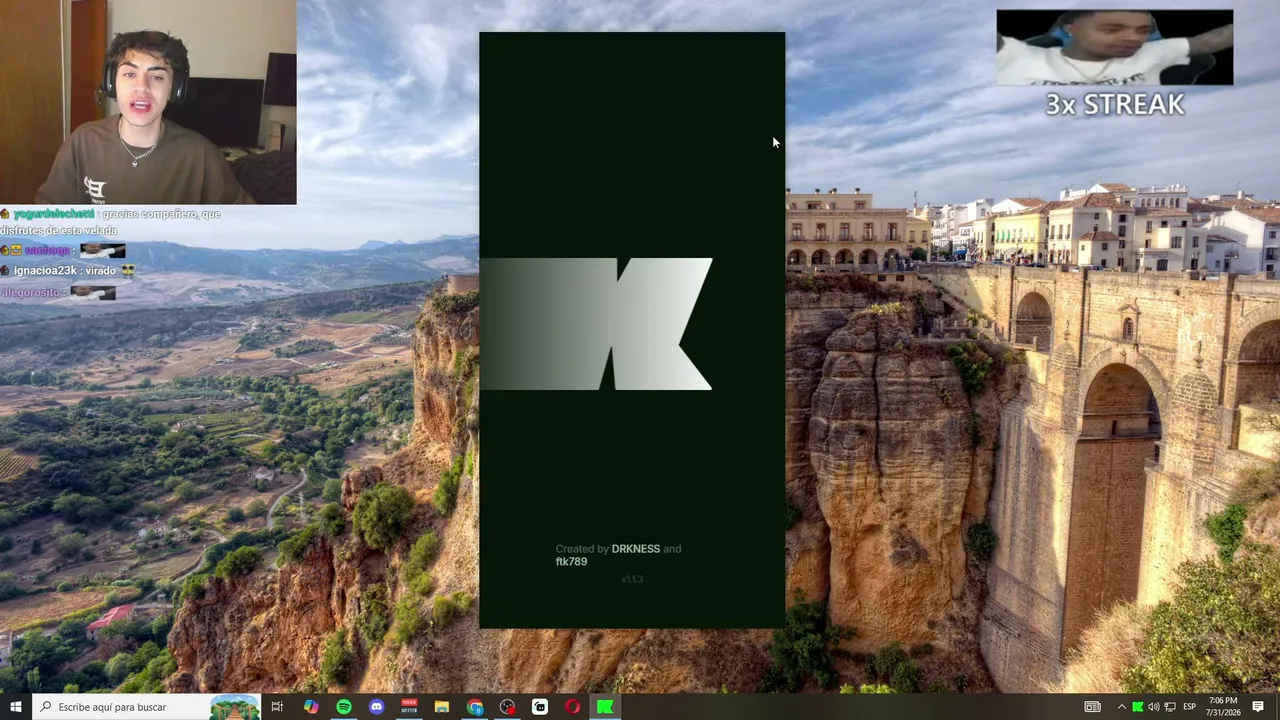Click the search highlights bridge picture
This screenshot has width=1280, height=720.
[235, 707]
